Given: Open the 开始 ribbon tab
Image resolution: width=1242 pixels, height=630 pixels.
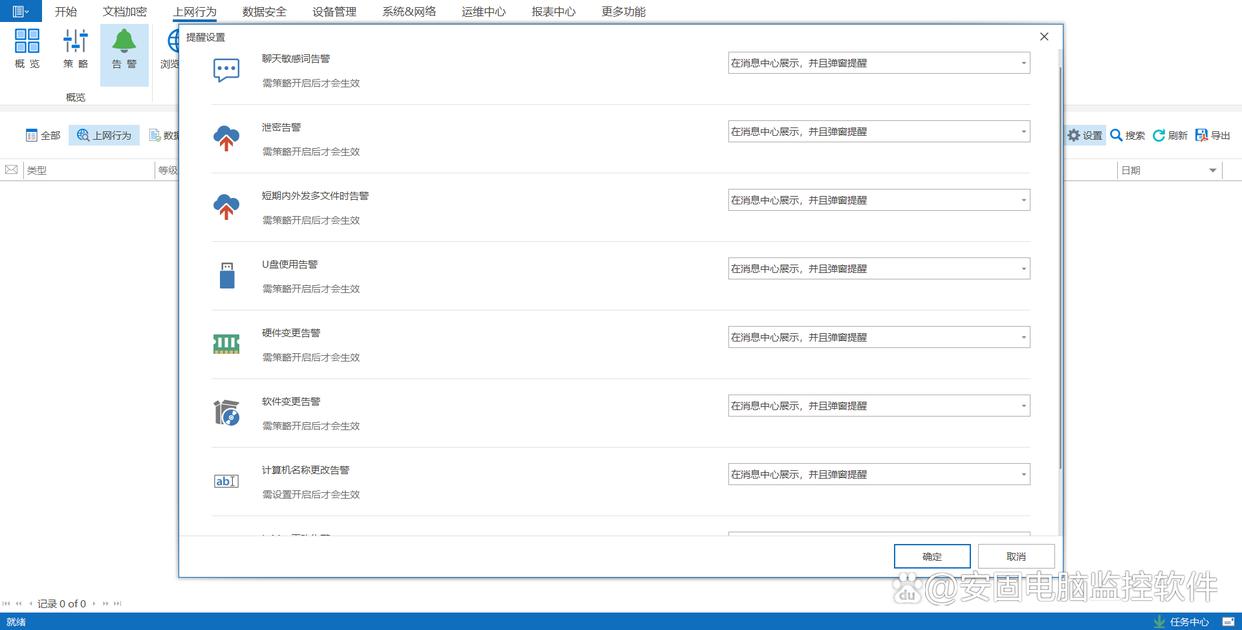Looking at the screenshot, I should coord(66,12).
